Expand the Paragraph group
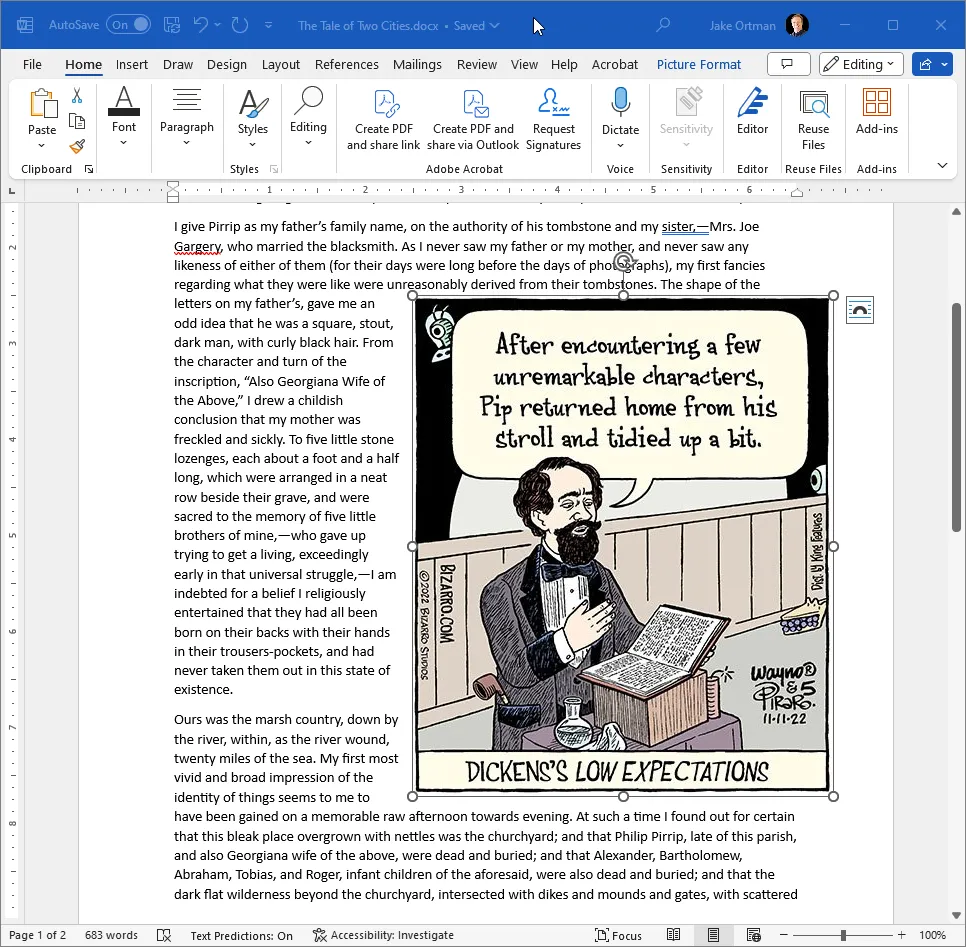The image size is (966, 947). (187, 116)
